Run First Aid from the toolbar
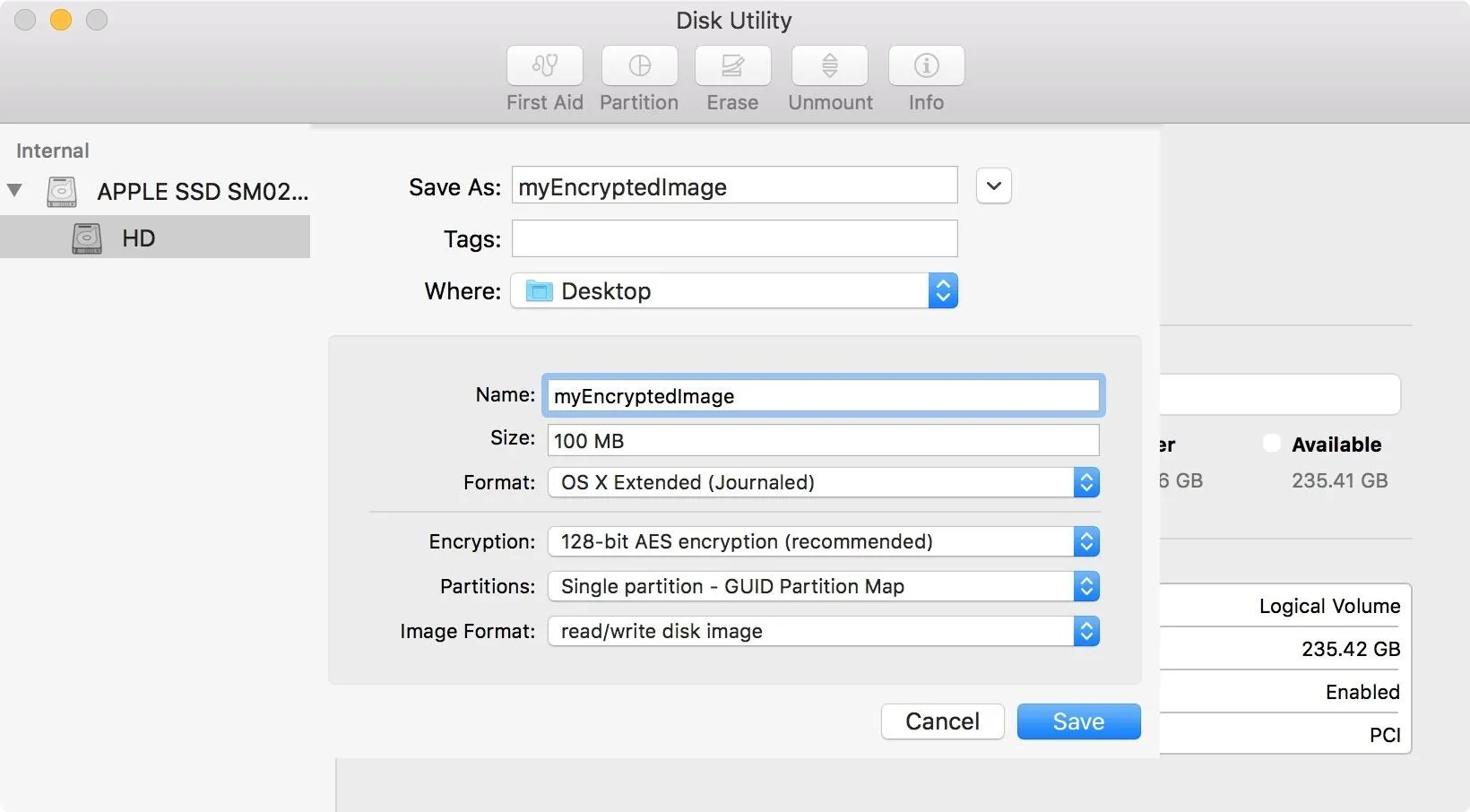The width and height of the screenshot is (1470, 812). click(545, 66)
